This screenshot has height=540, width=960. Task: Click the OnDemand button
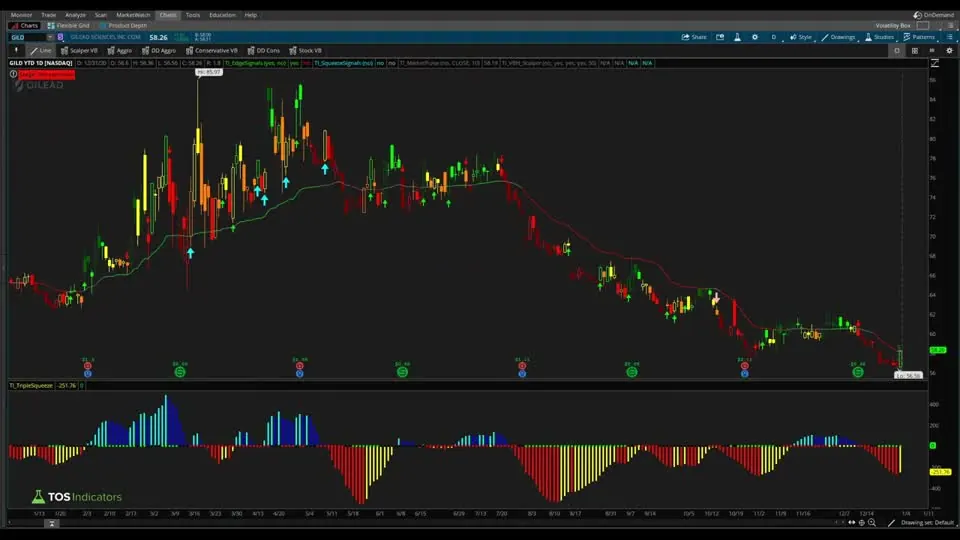click(x=934, y=15)
